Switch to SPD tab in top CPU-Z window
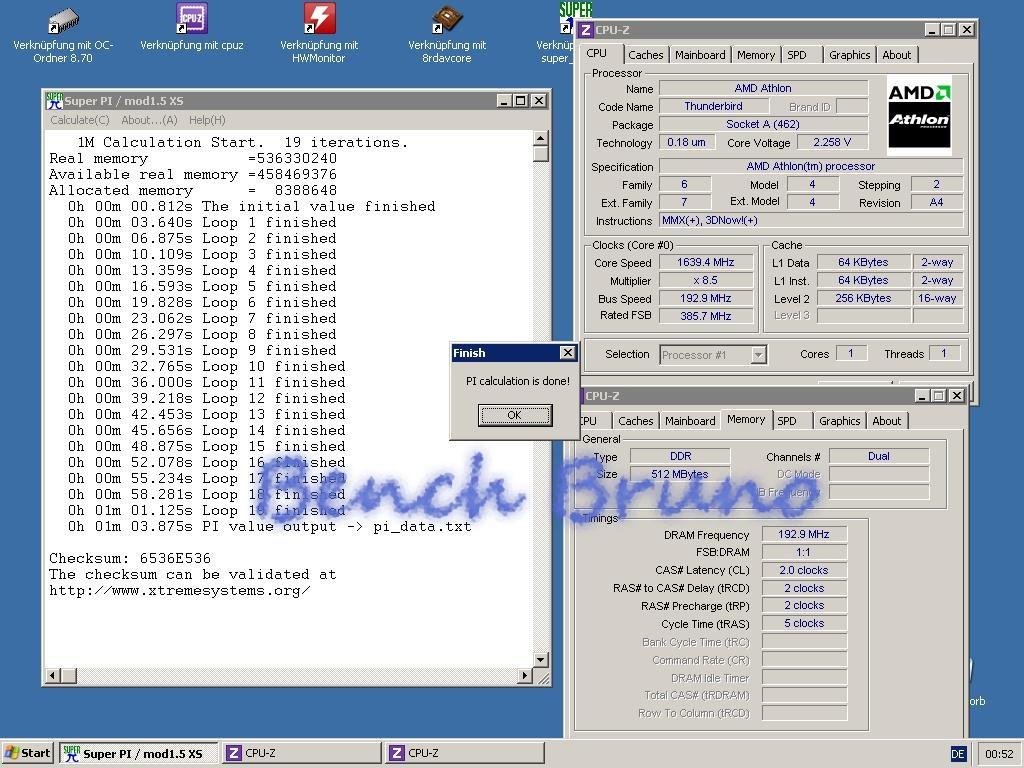This screenshot has width=1024, height=768. point(797,56)
